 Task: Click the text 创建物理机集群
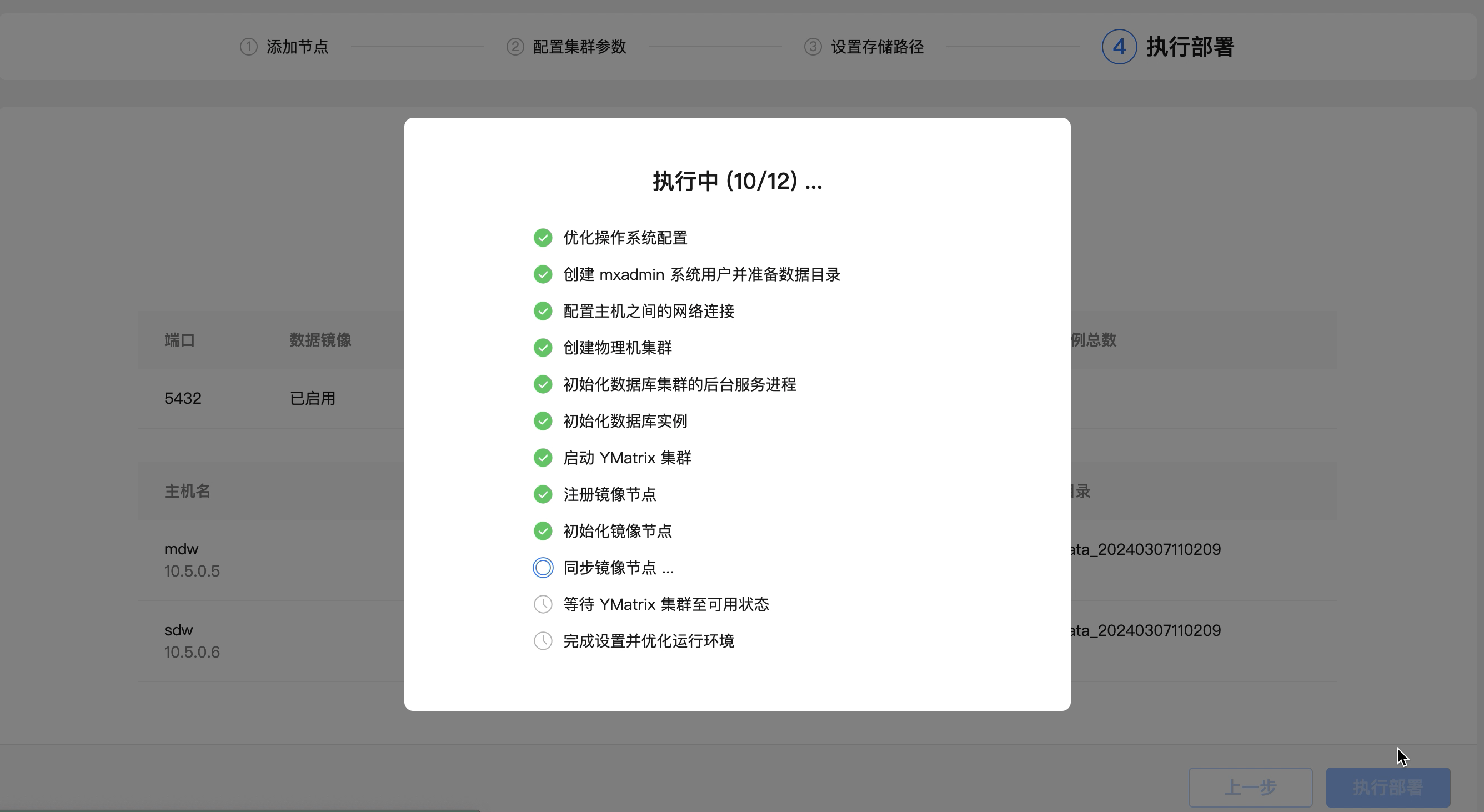click(x=618, y=348)
